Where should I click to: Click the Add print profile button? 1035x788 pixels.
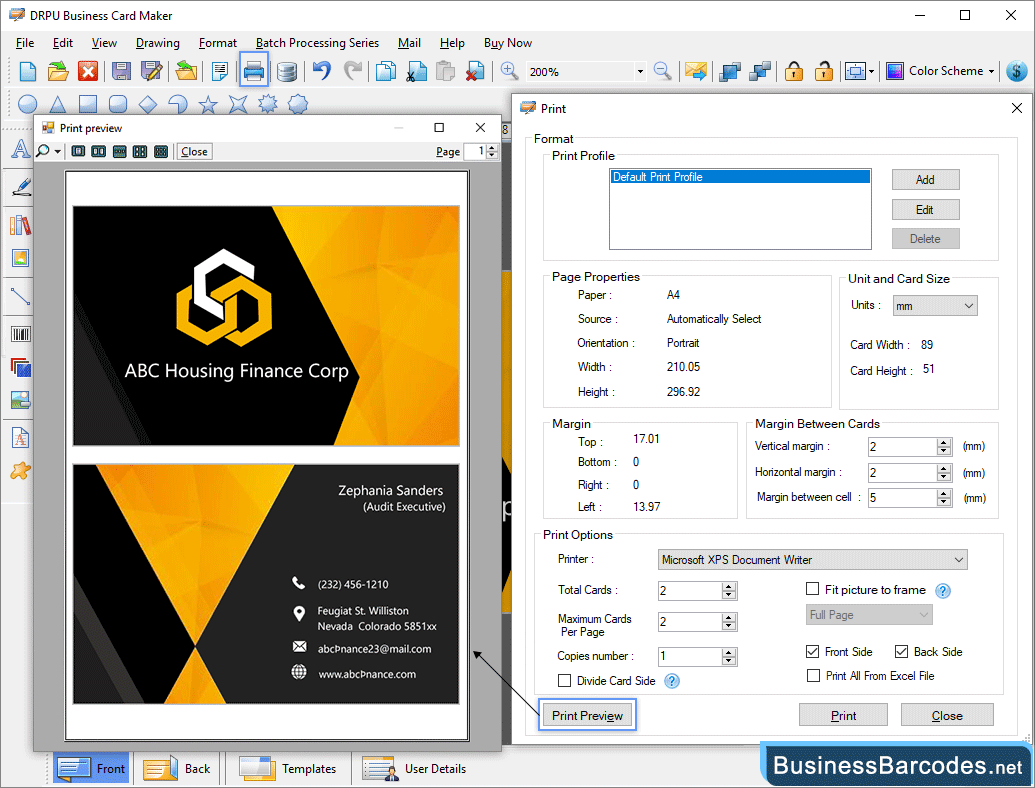[925, 180]
